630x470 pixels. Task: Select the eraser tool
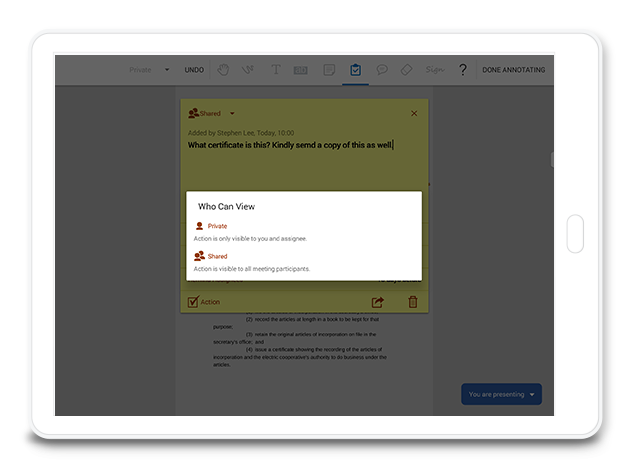(x=406, y=69)
